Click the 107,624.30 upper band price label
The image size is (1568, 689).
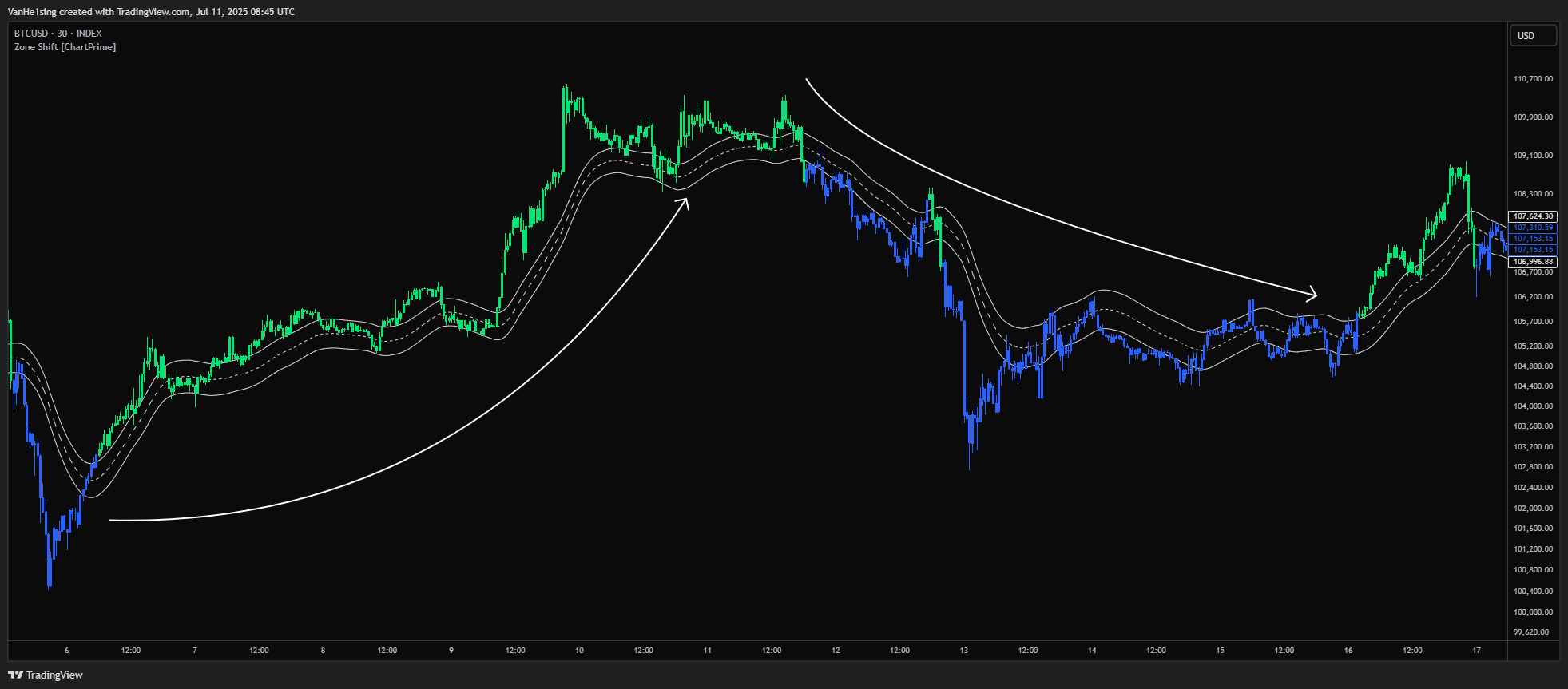point(1533,216)
